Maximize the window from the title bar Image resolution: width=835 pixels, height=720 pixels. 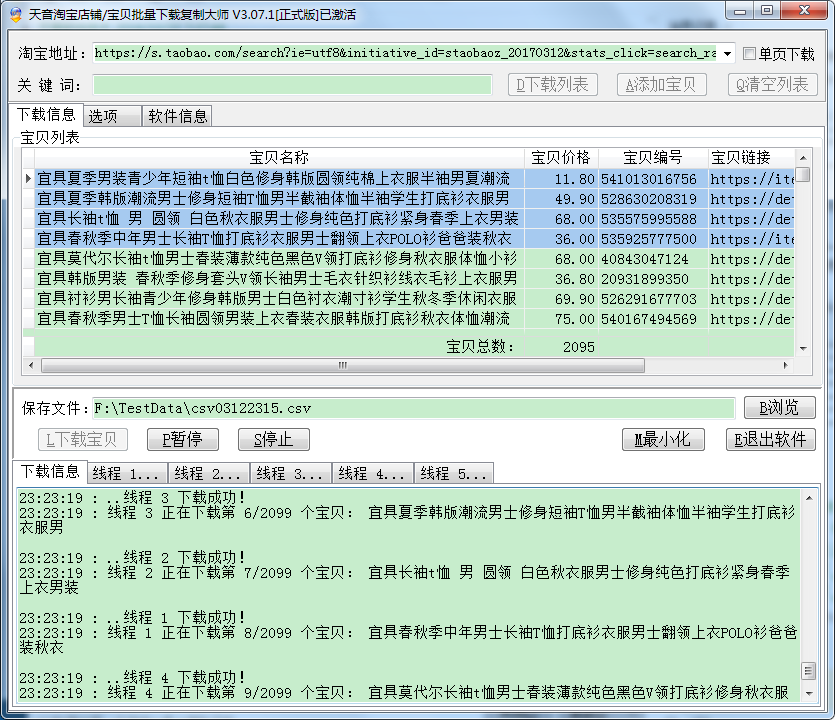pos(767,10)
